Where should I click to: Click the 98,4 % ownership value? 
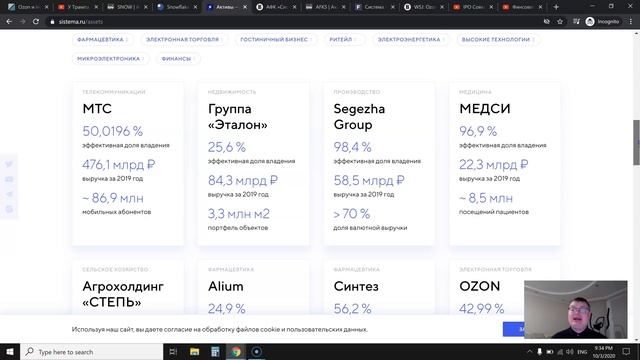[x=352, y=147]
